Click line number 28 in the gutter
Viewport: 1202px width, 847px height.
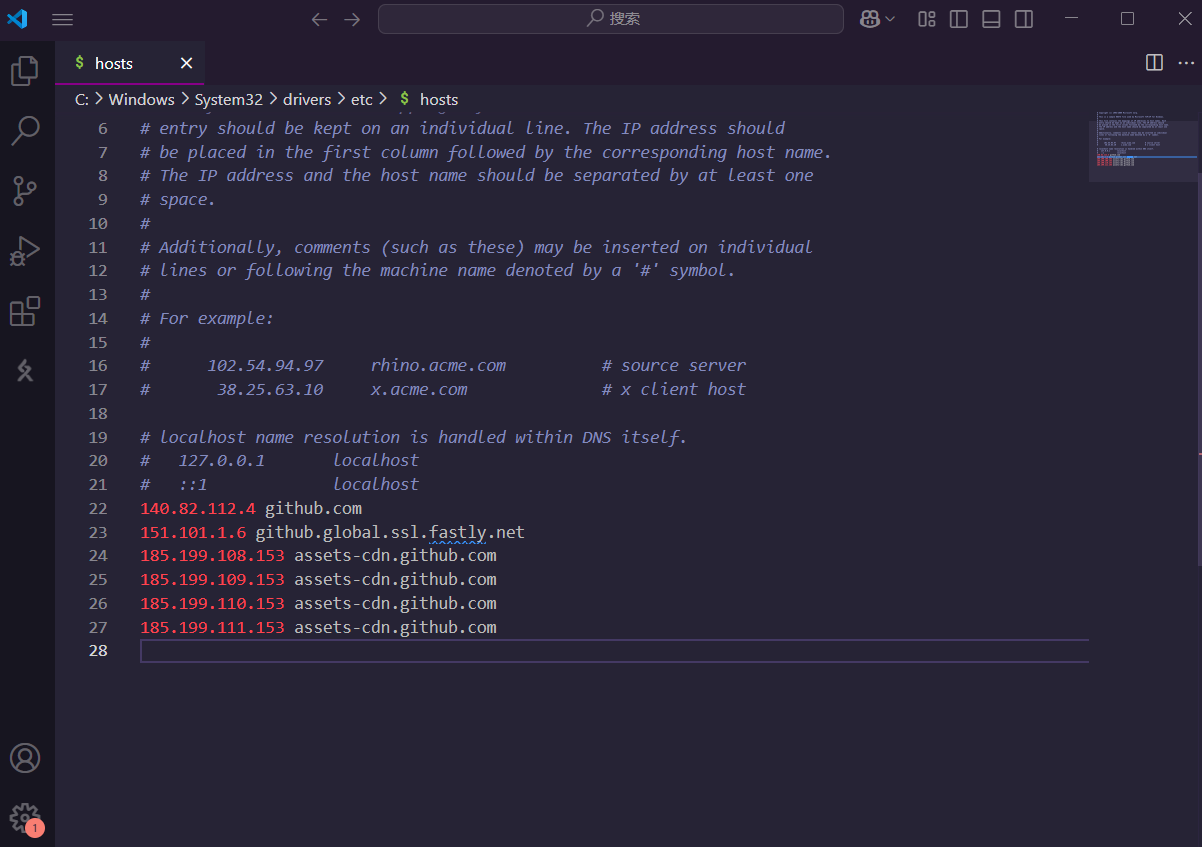pos(97,651)
